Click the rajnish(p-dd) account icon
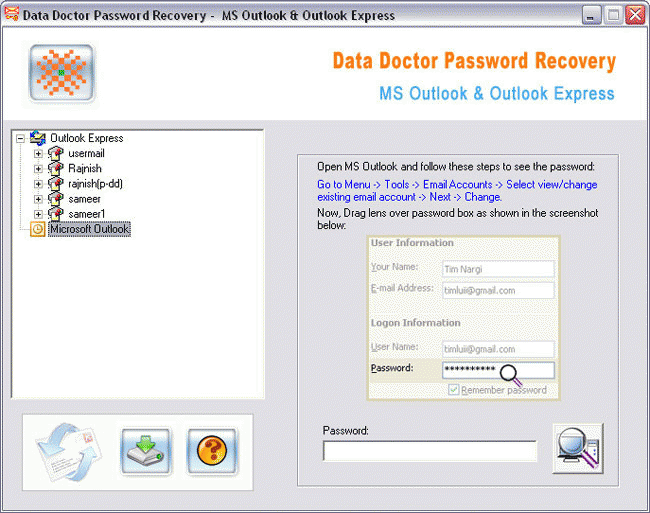Image resolution: width=650 pixels, height=513 pixels. [x=55, y=184]
